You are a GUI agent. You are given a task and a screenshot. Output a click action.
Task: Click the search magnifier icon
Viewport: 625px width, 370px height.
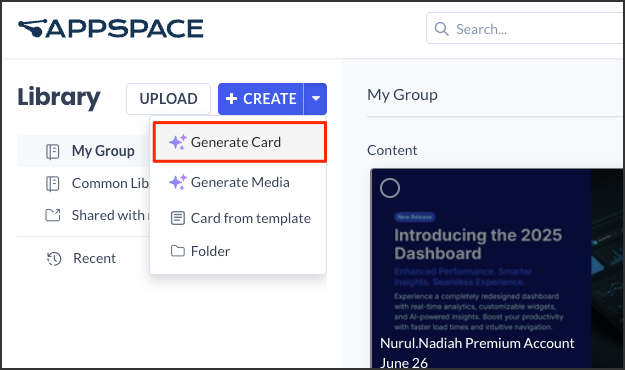point(441,29)
